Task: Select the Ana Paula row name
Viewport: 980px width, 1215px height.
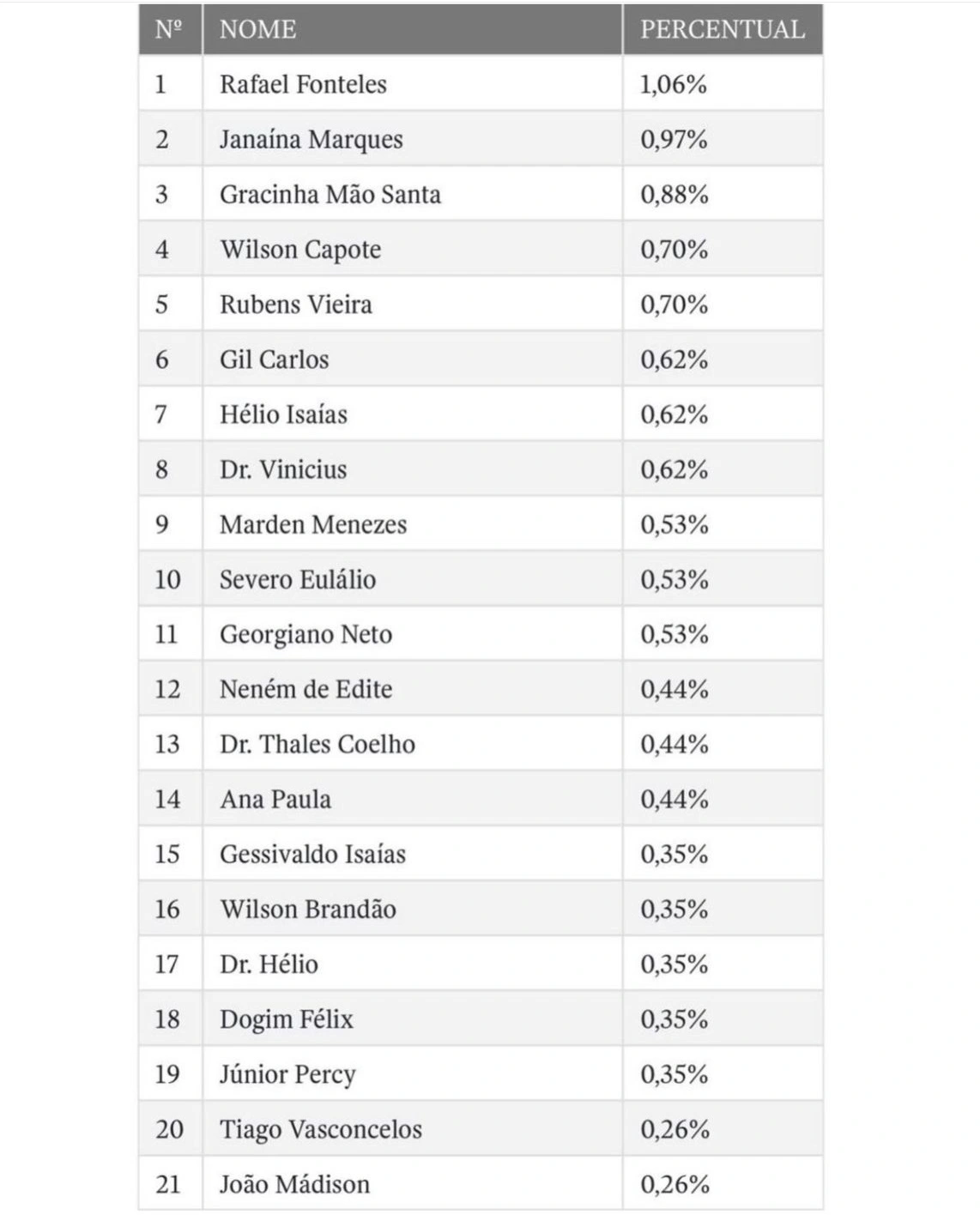Action: click(x=275, y=799)
